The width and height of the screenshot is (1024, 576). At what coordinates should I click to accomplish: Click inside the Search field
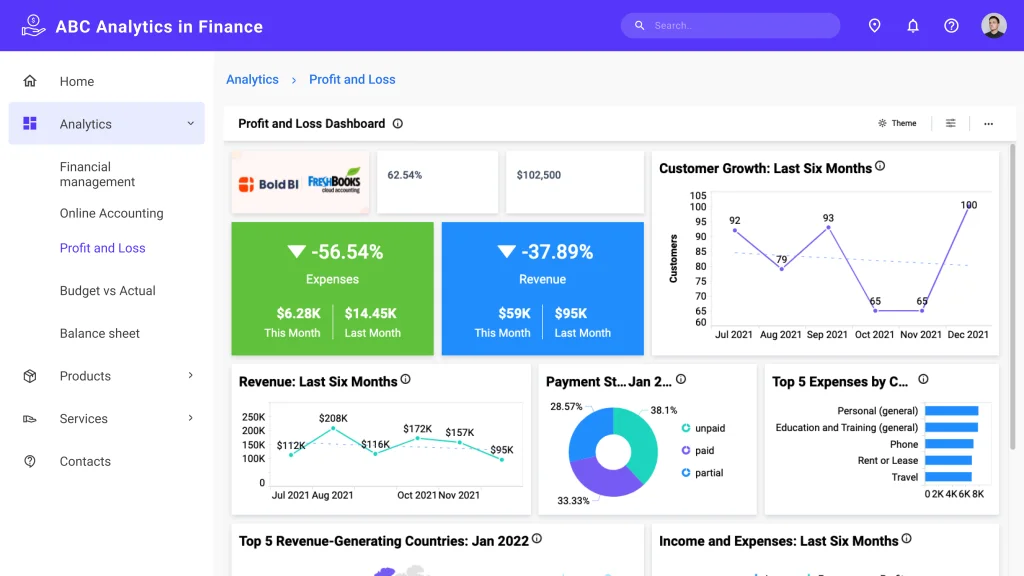730,25
